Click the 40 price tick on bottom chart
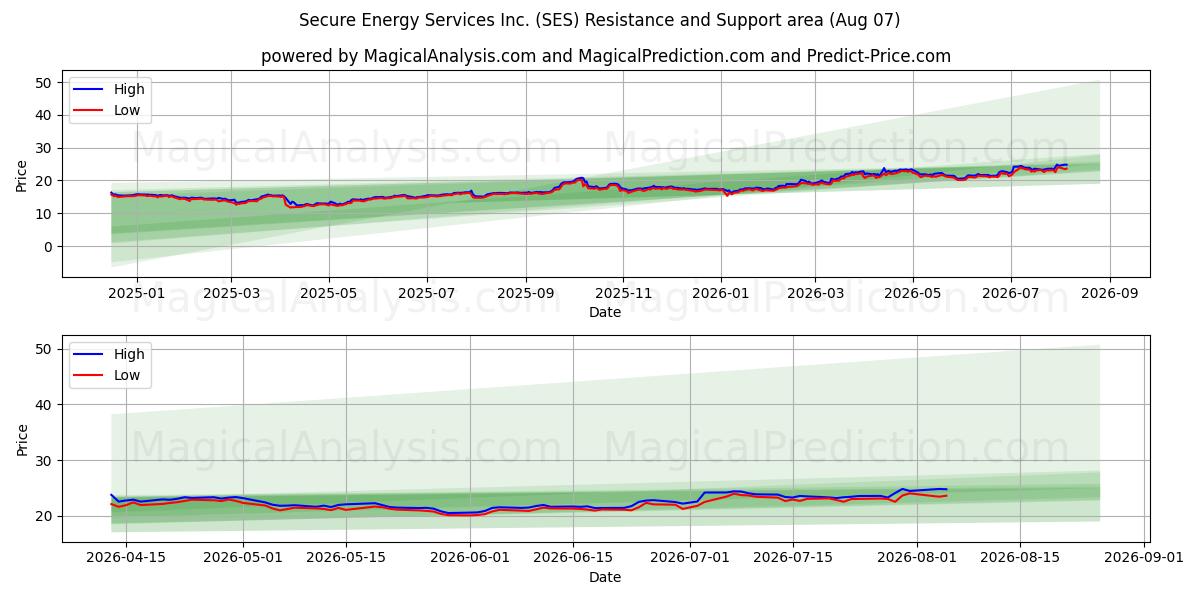 (44, 405)
